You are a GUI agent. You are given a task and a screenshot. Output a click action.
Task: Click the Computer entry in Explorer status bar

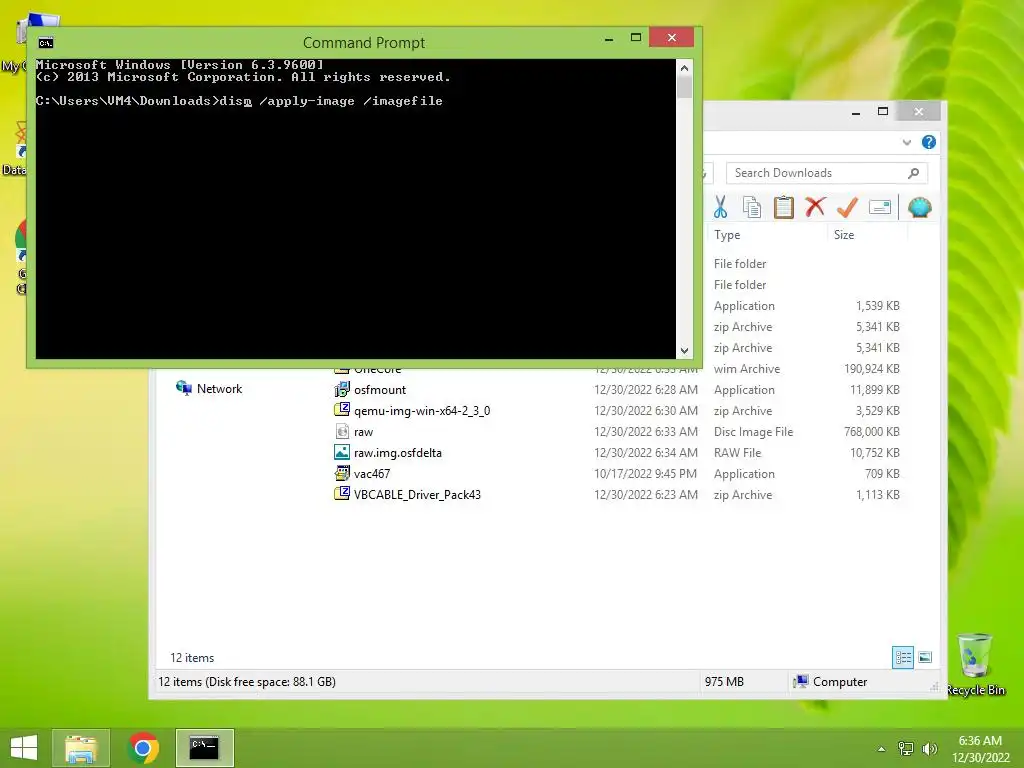tap(830, 682)
